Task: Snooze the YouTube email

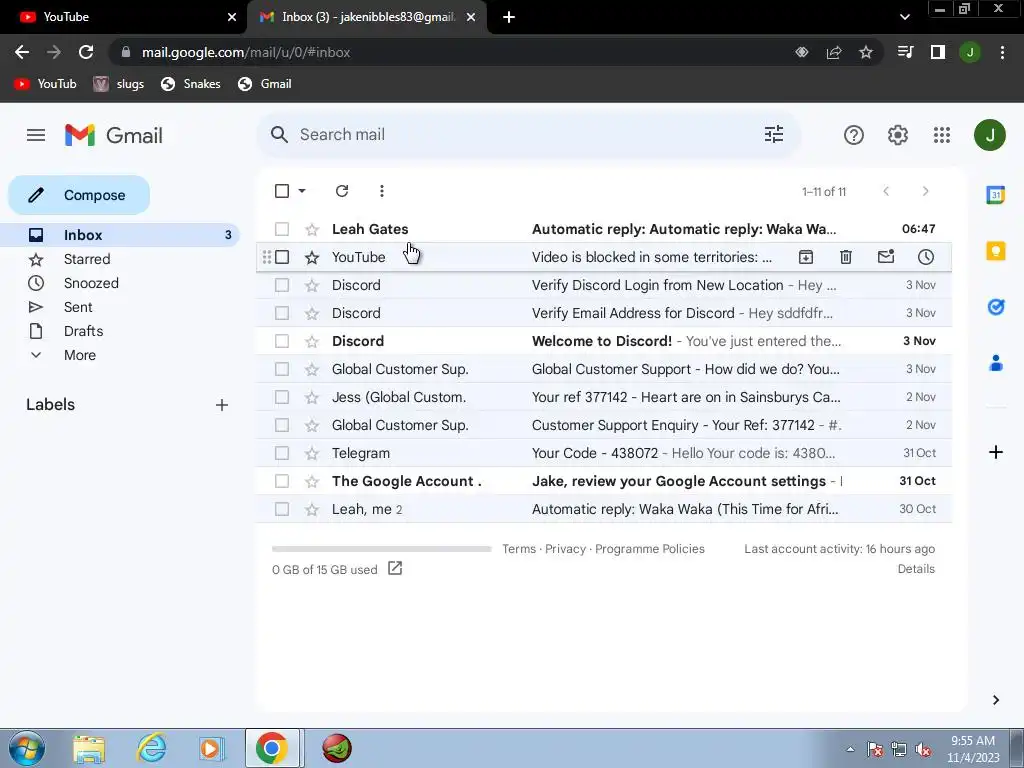Action: (x=925, y=257)
